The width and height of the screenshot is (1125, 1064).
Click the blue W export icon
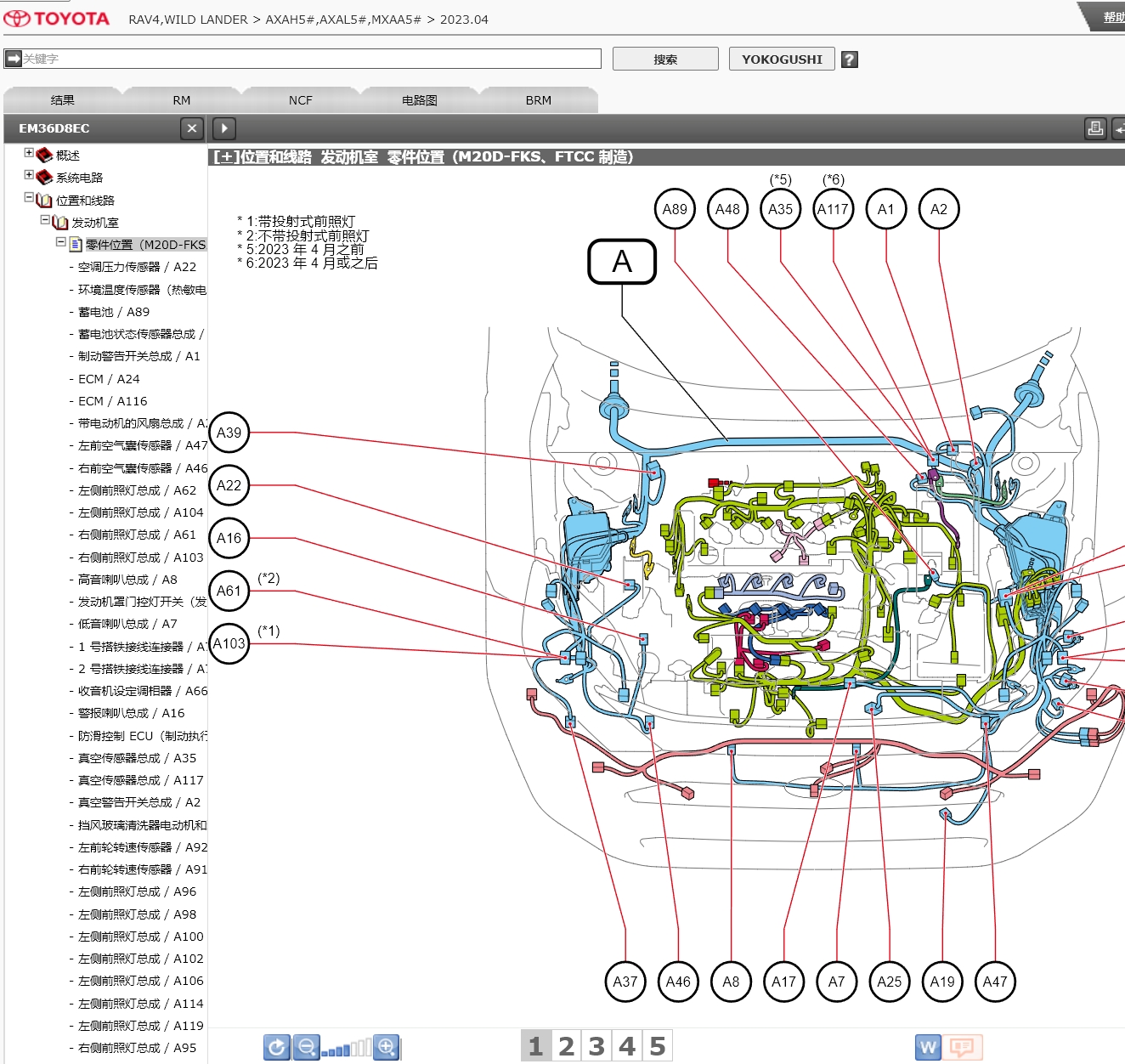click(928, 1047)
